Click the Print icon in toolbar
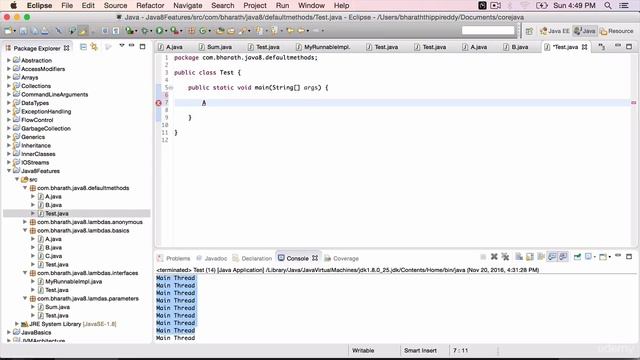 44,31
